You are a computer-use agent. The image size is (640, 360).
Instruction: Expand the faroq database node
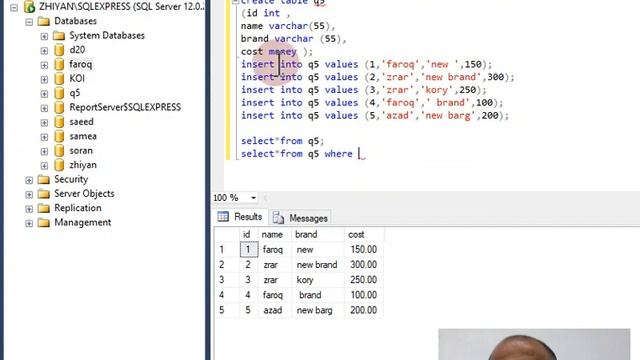point(44,65)
